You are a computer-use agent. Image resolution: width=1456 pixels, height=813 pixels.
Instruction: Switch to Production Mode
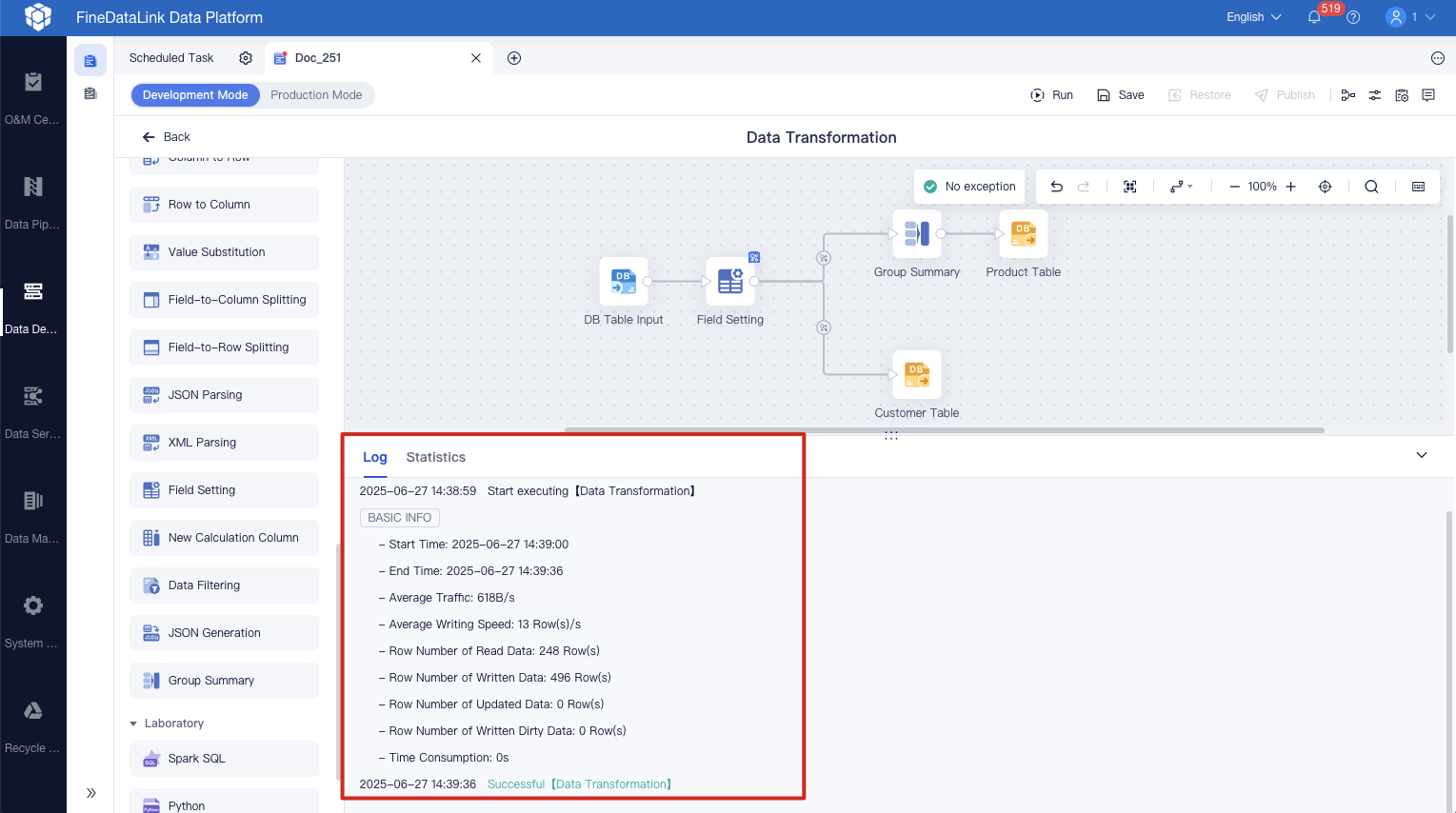pos(316,95)
